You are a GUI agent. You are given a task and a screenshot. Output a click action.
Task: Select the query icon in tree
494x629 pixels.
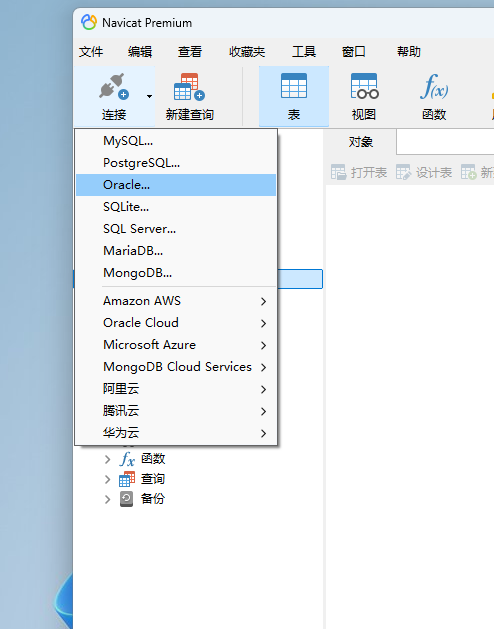[x=127, y=479]
